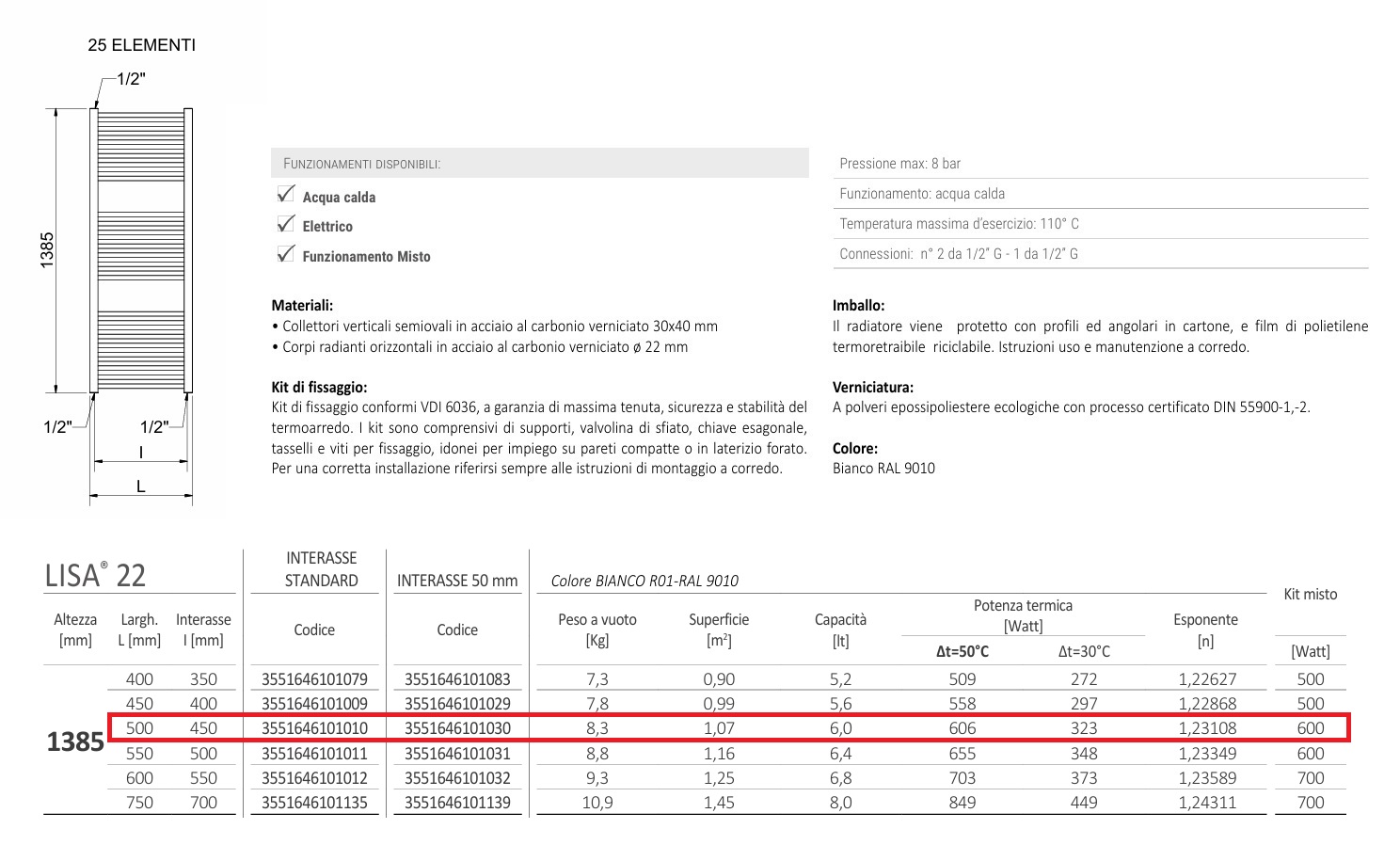Select the 25 ELEMENTI heading
Screen dimensions: 1400x845
[141, 45]
